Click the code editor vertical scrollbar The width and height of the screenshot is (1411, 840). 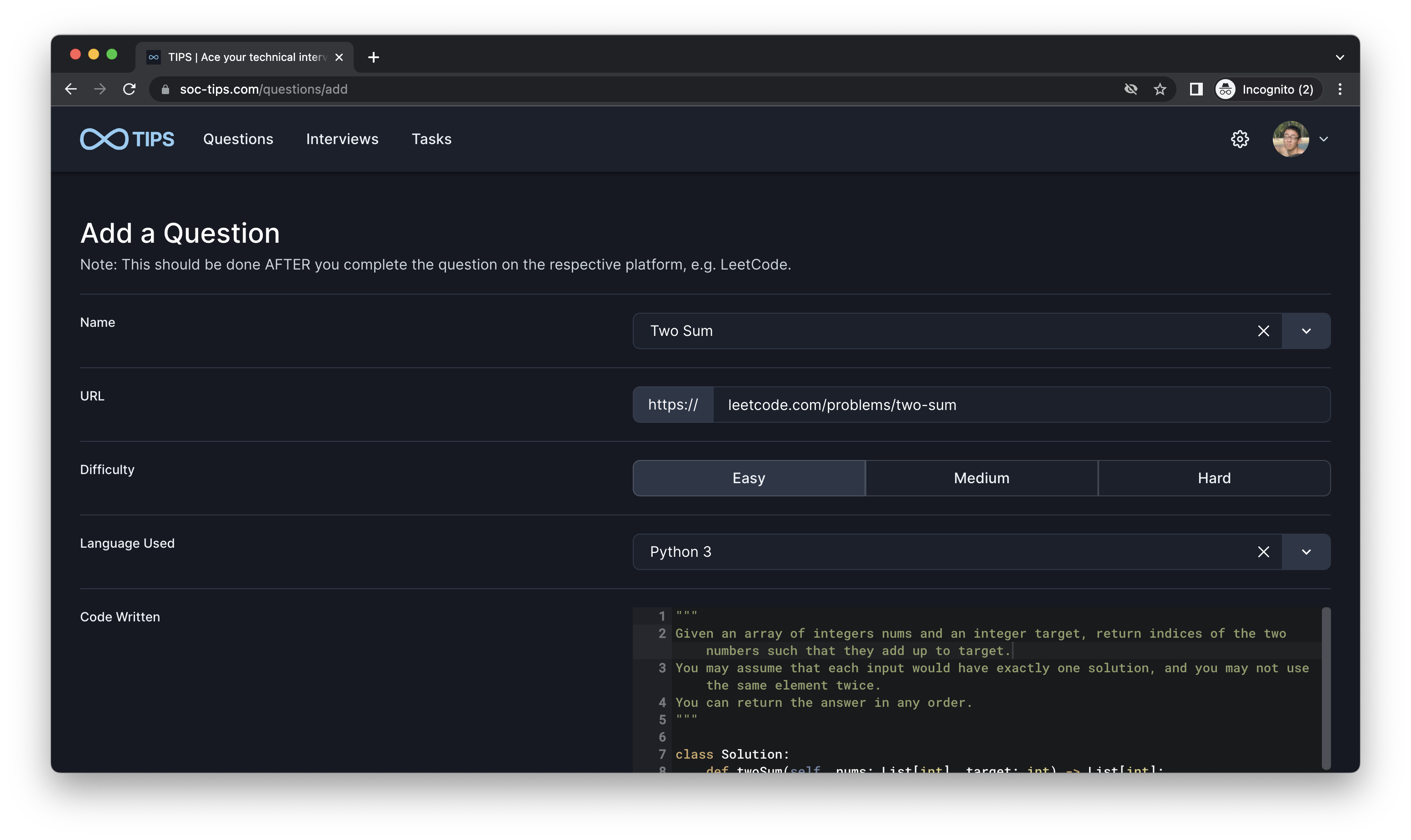[1326, 688]
